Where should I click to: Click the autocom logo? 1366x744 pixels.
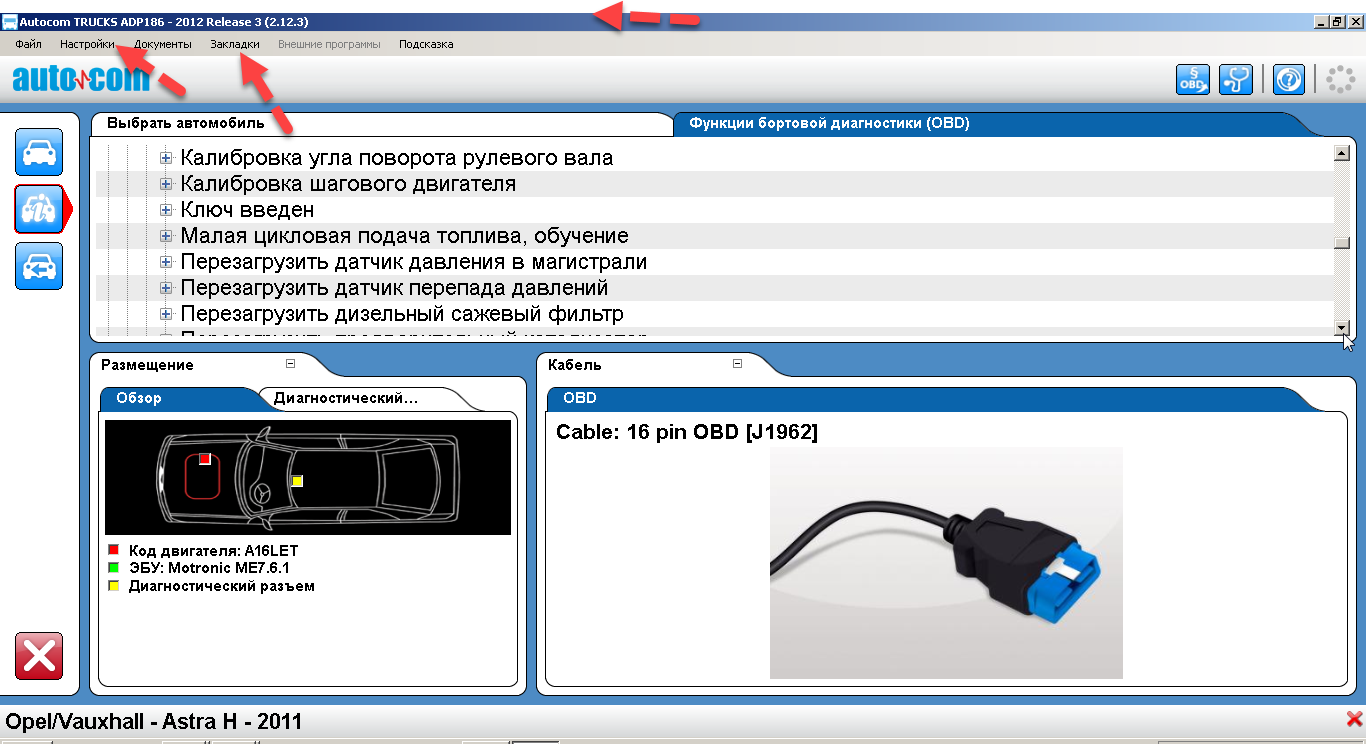click(80, 79)
